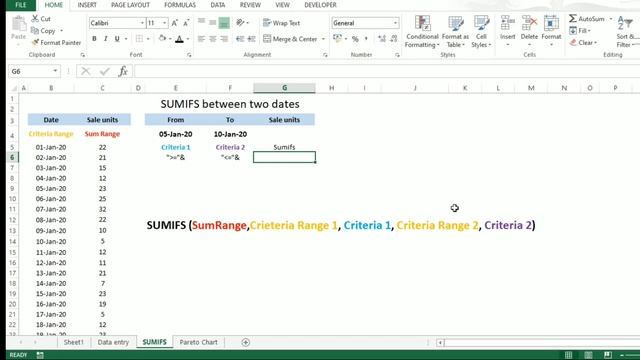
Task: Apply Percent Style
Action: click(x=355, y=39)
